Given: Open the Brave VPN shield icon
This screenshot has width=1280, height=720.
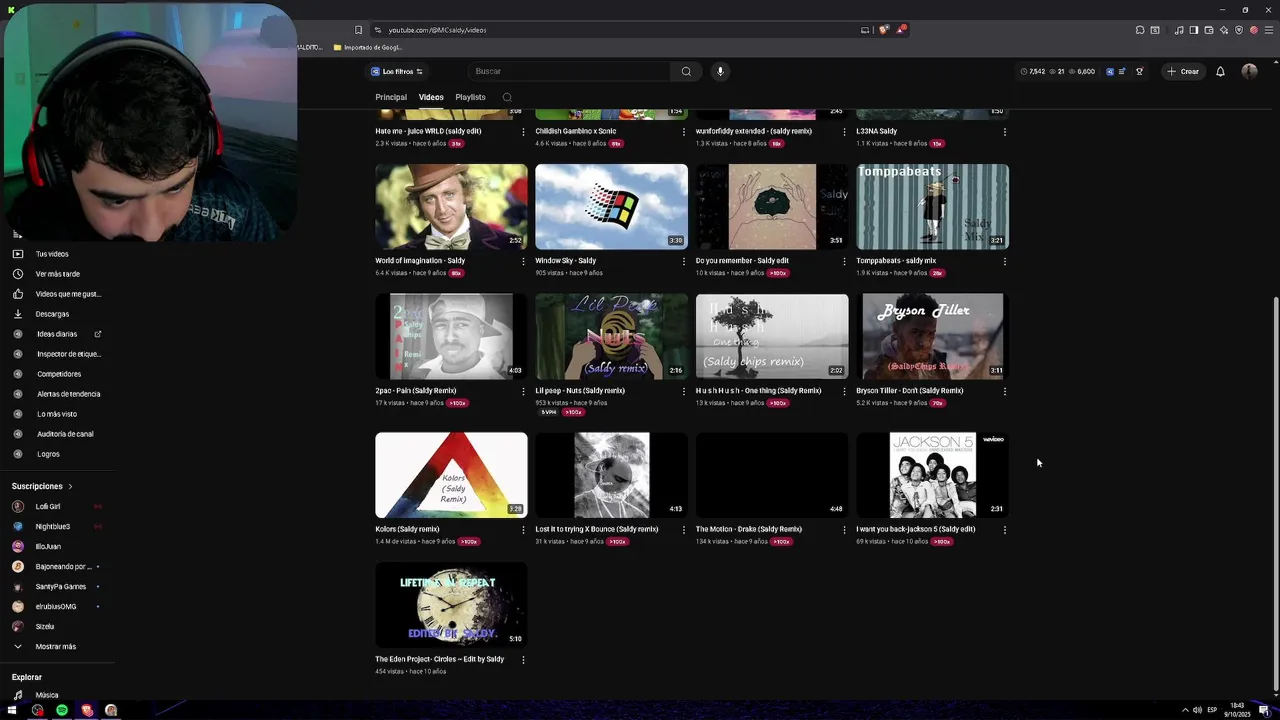Looking at the screenshot, I should pyautogui.click(x=1239, y=30).
